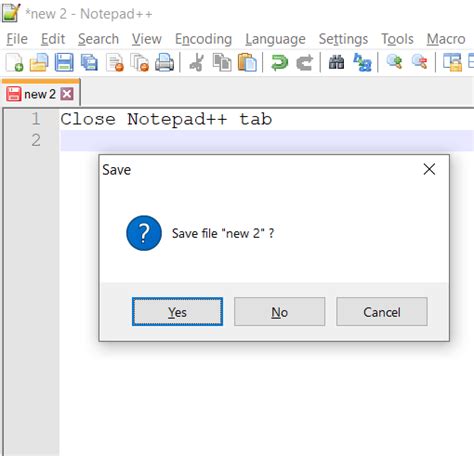
Task: Click the Cut scissors icon
Action: pyautogui.click(x=197, y=63)
